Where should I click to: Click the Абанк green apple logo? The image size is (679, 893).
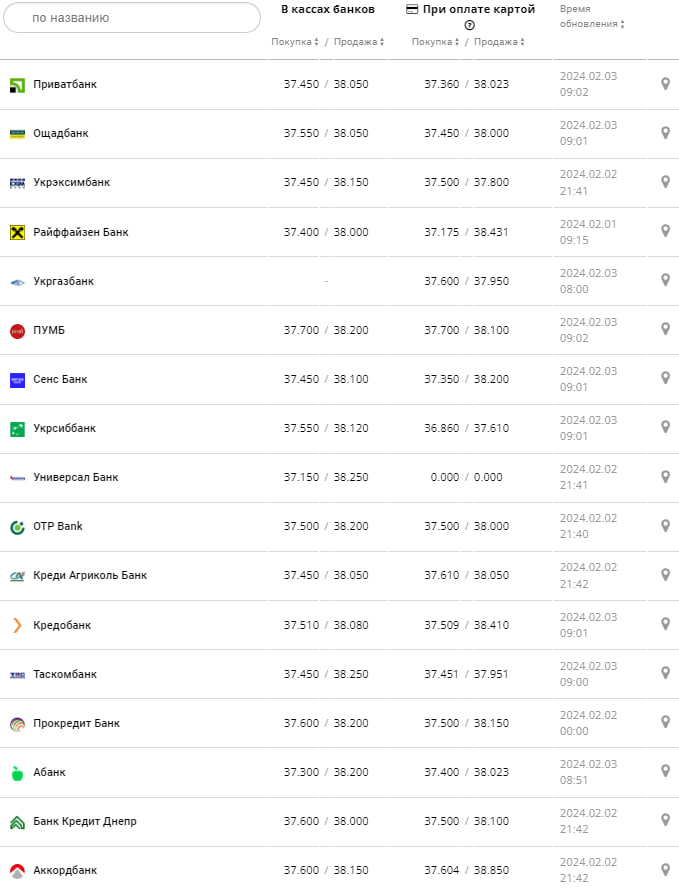(x=17, y=772)
